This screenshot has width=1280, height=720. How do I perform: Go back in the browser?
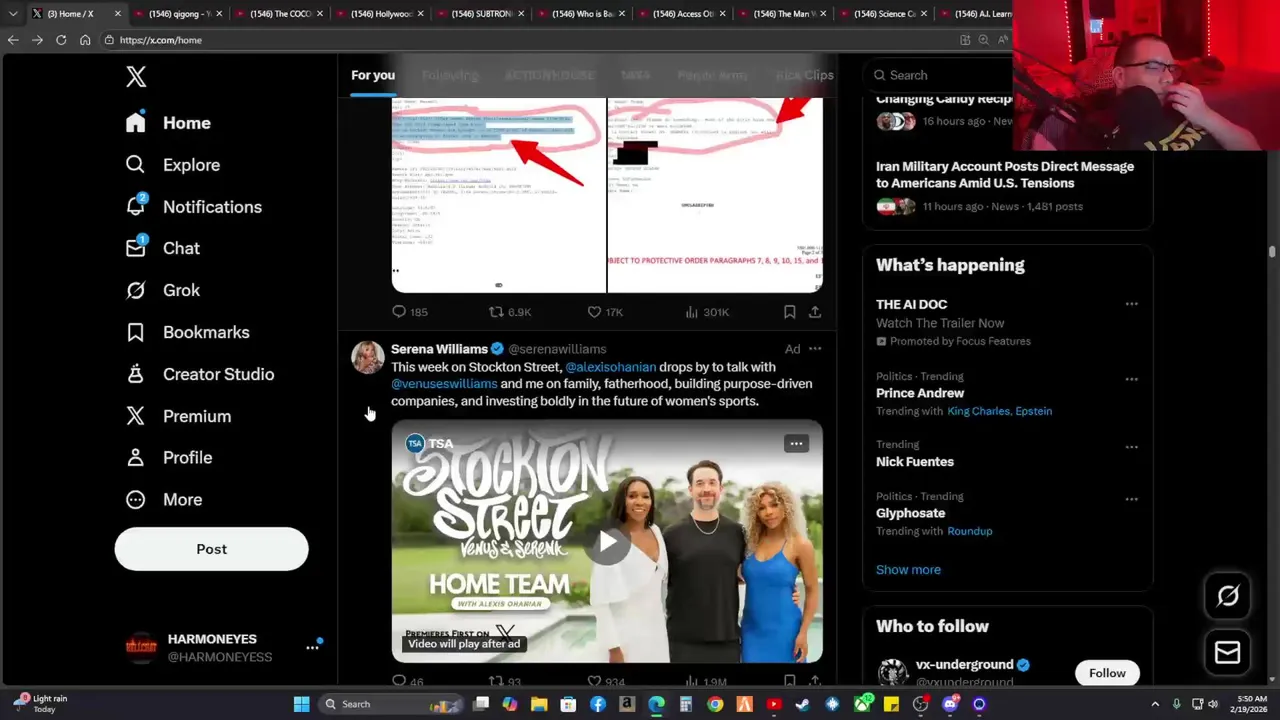(13, 40)
